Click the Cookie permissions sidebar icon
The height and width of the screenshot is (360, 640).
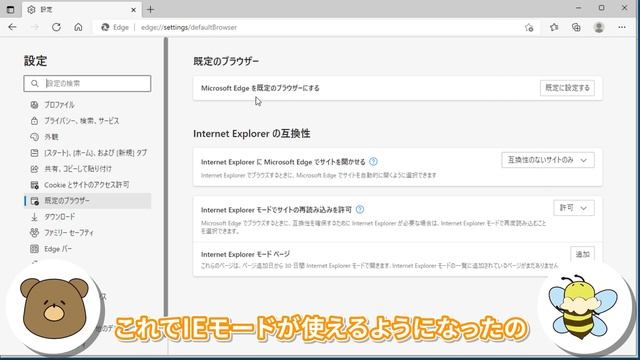tap(34, 185)
